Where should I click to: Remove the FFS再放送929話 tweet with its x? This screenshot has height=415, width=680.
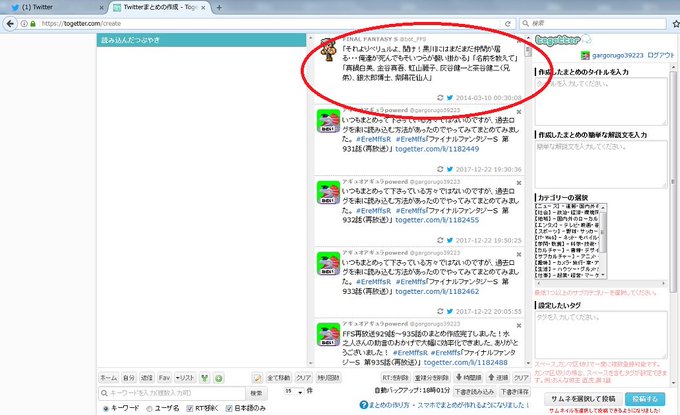[519, 326]
